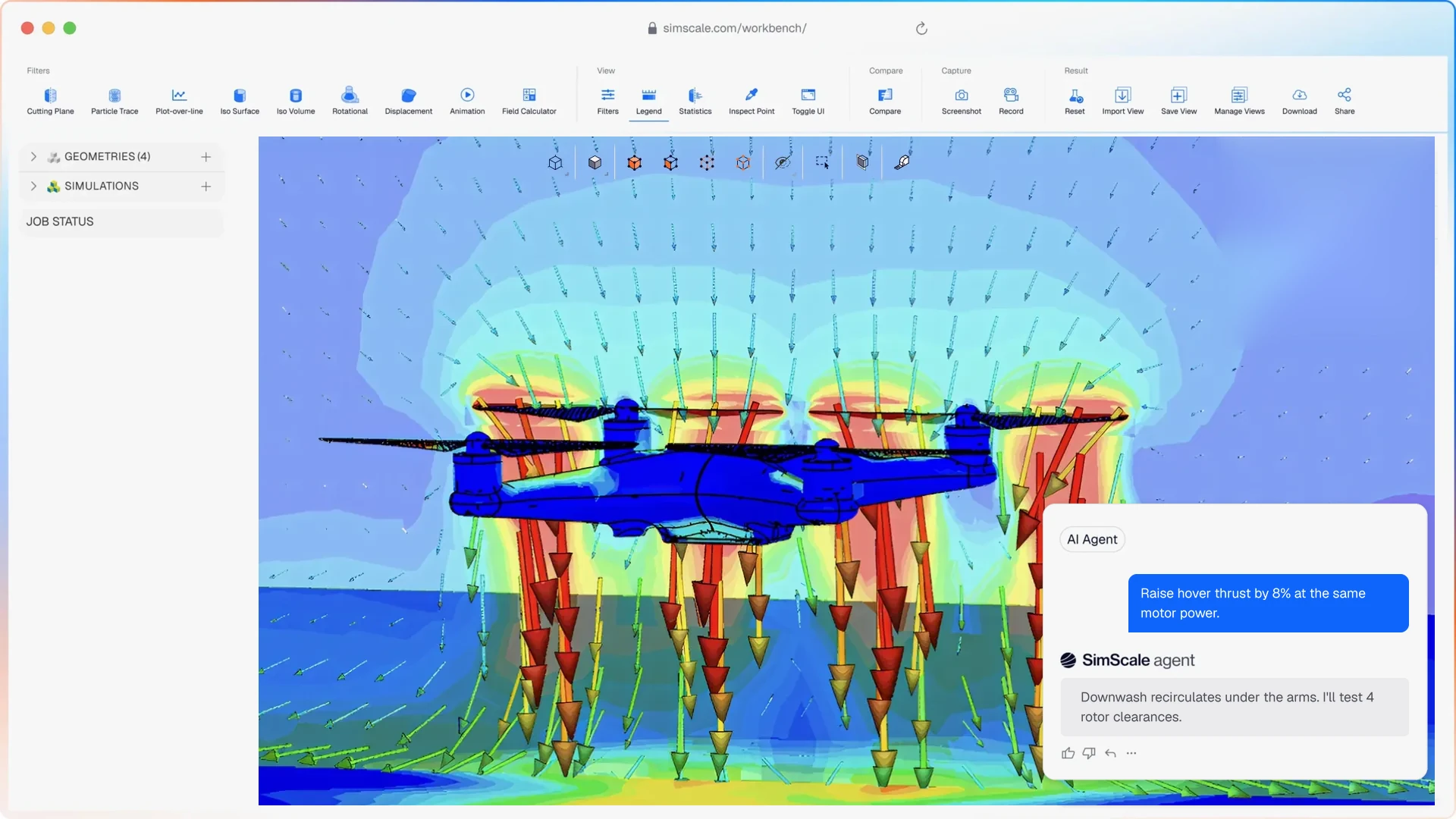The height and width of the screenshot is (819, 1456).
Task: Open the Field Calculator
Action: point(529,101)
